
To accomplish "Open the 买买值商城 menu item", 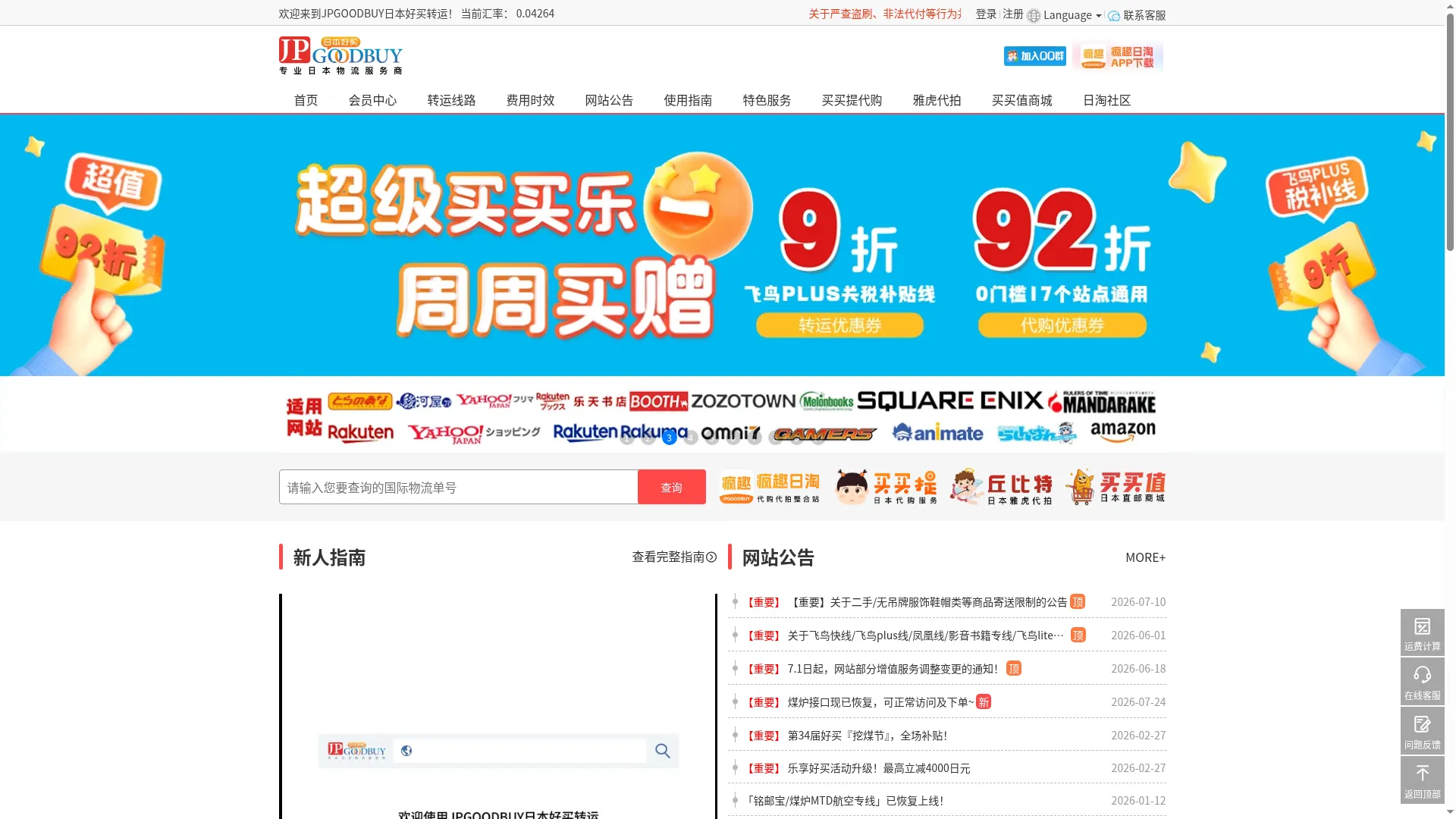I will [x=1021, y=100].
